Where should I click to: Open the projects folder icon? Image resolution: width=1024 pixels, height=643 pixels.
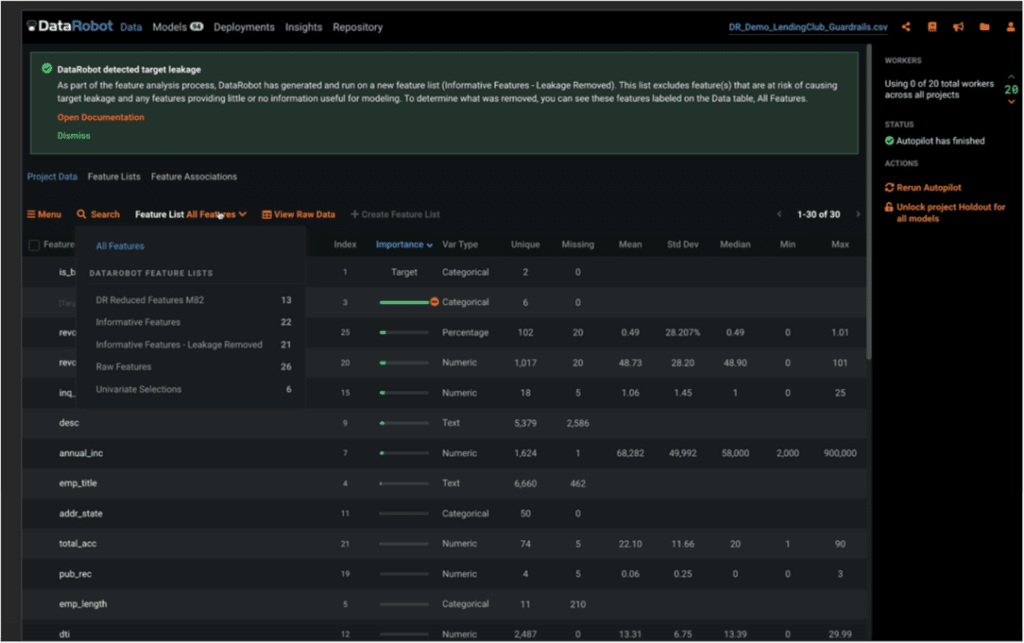(984, 27)
